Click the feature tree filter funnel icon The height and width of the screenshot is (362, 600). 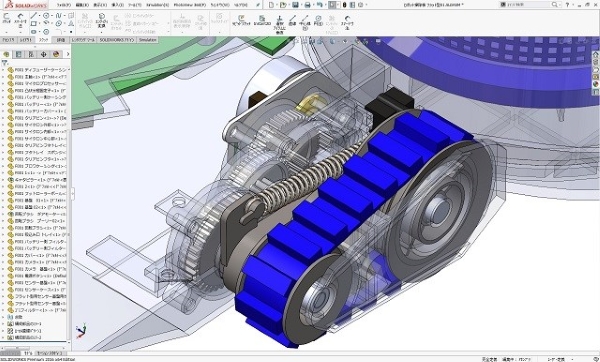coord(5,63)
